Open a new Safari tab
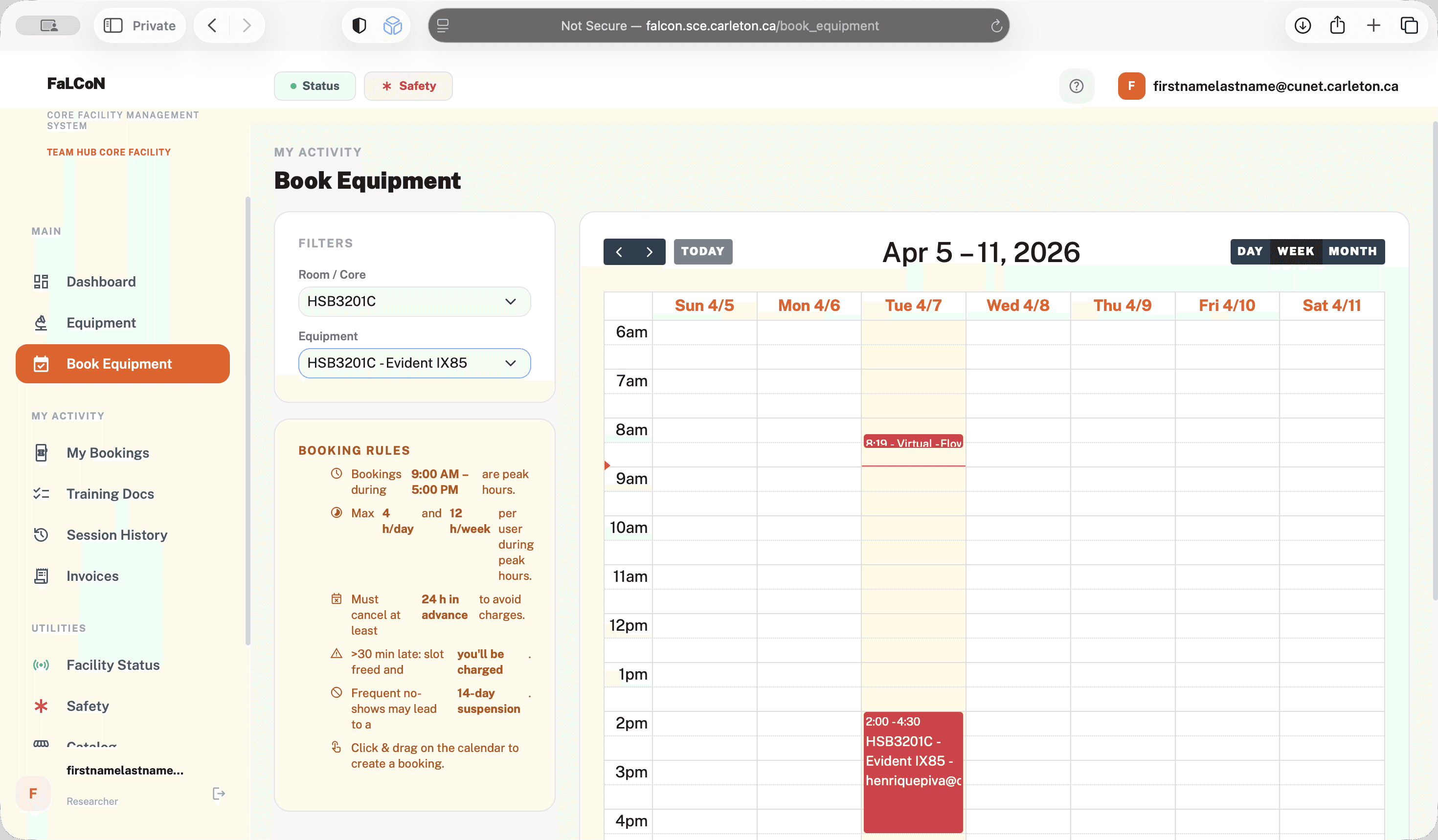 pyautogui.click(x=1373, y=25)
